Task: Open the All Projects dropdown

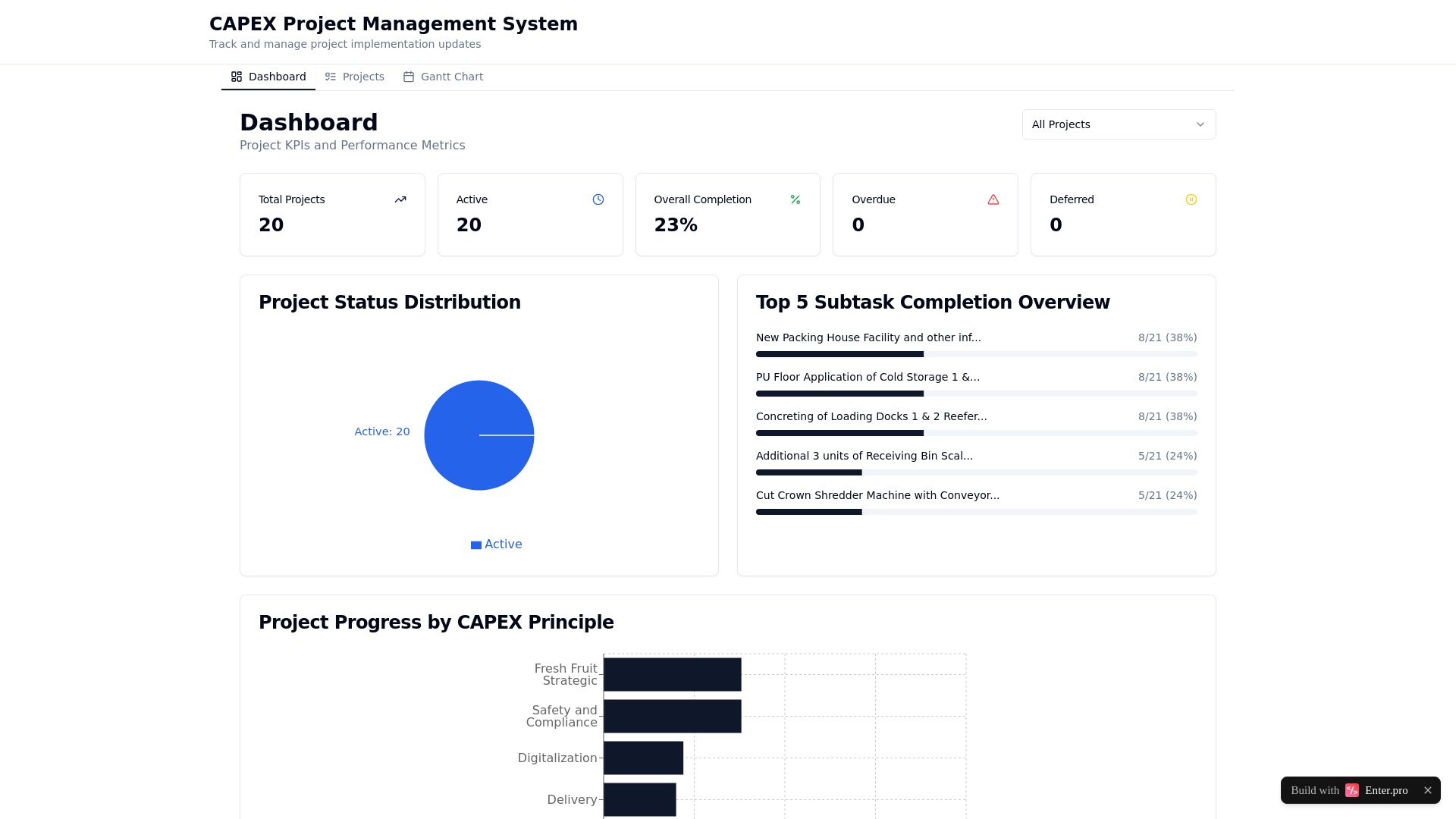Action: coord(1119,124)
